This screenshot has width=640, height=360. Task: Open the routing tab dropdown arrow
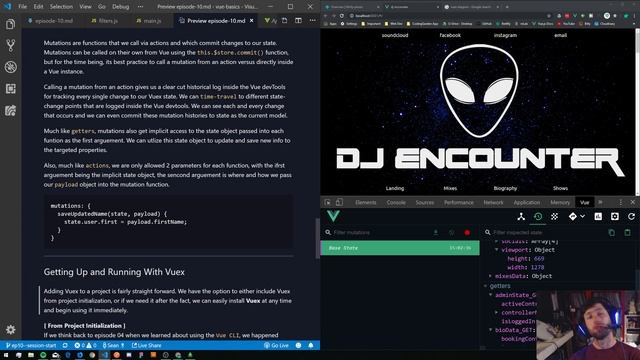click(582, 217)
